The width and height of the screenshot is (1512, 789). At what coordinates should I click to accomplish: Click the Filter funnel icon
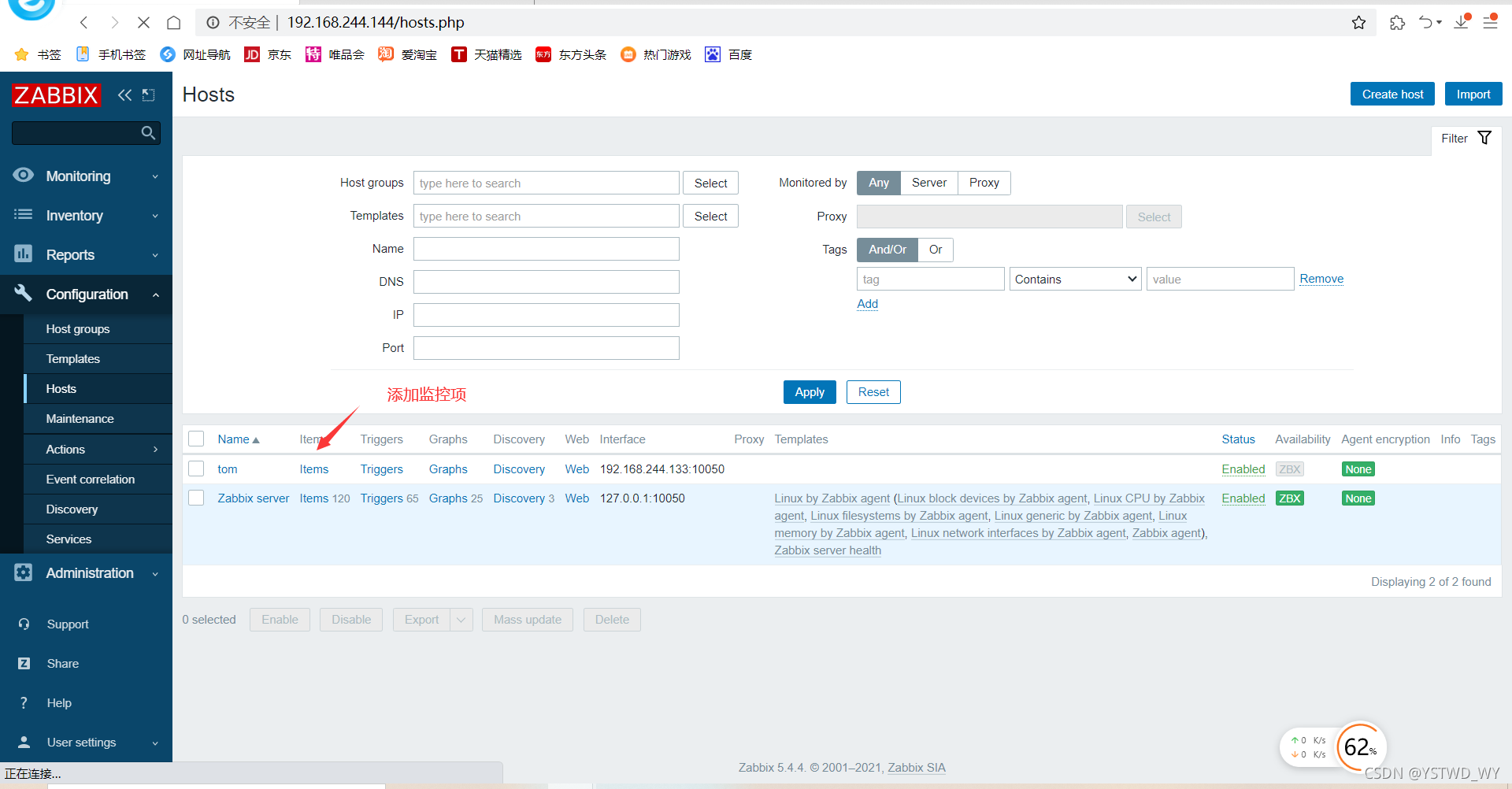[1484, 138]
